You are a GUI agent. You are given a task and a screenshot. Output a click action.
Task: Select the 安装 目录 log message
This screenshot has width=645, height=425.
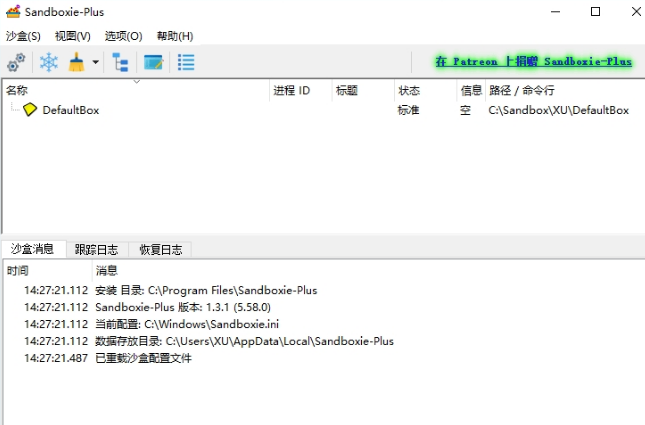pos(206,290)
